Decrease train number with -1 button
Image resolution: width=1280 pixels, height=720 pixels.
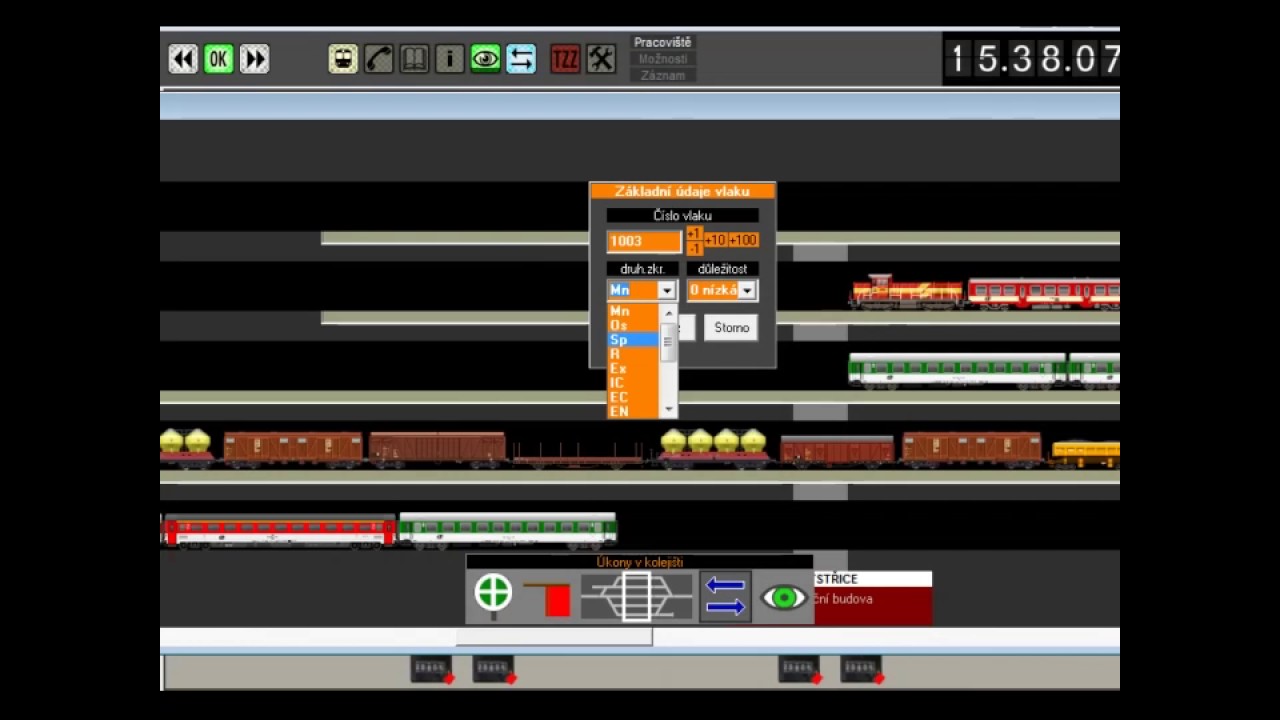[x=694, y=247]
